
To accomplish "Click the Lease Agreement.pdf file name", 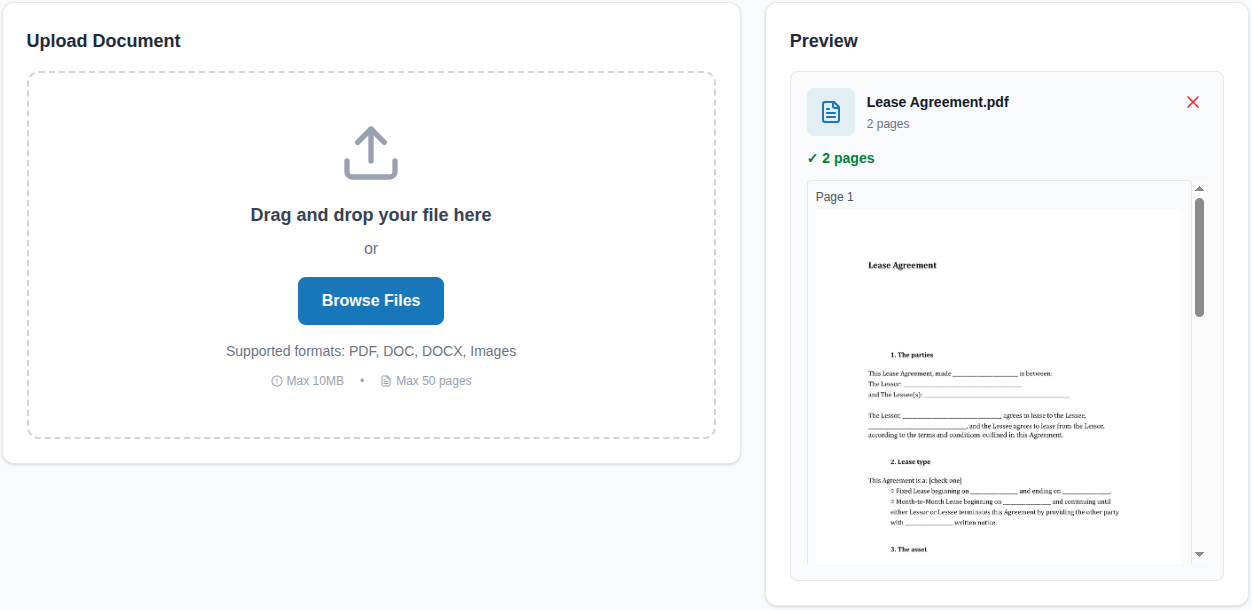I will tap(938, 102).
